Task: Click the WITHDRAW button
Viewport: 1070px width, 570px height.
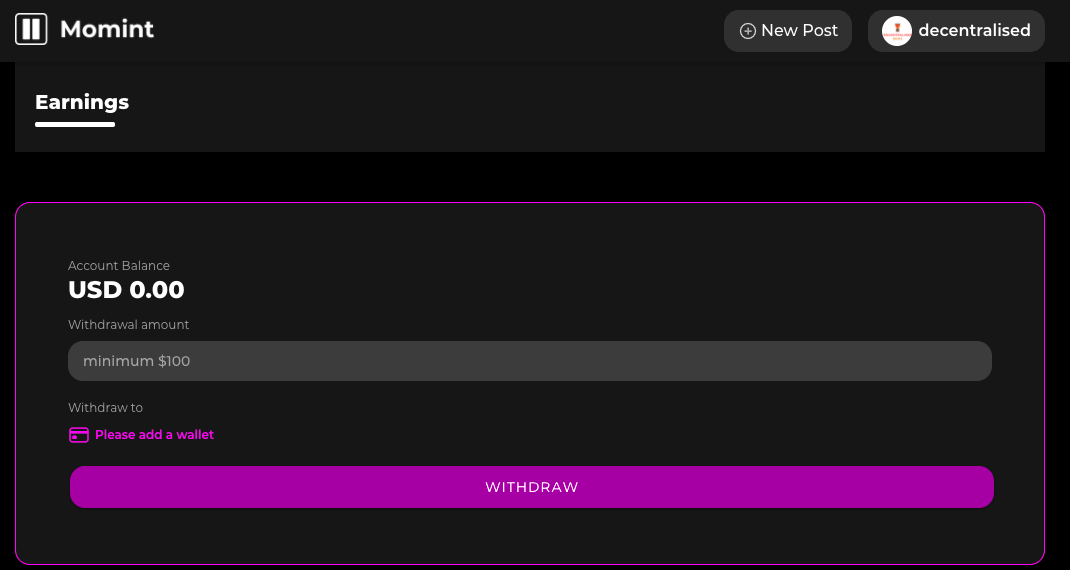Action: [x=532, y=487]
